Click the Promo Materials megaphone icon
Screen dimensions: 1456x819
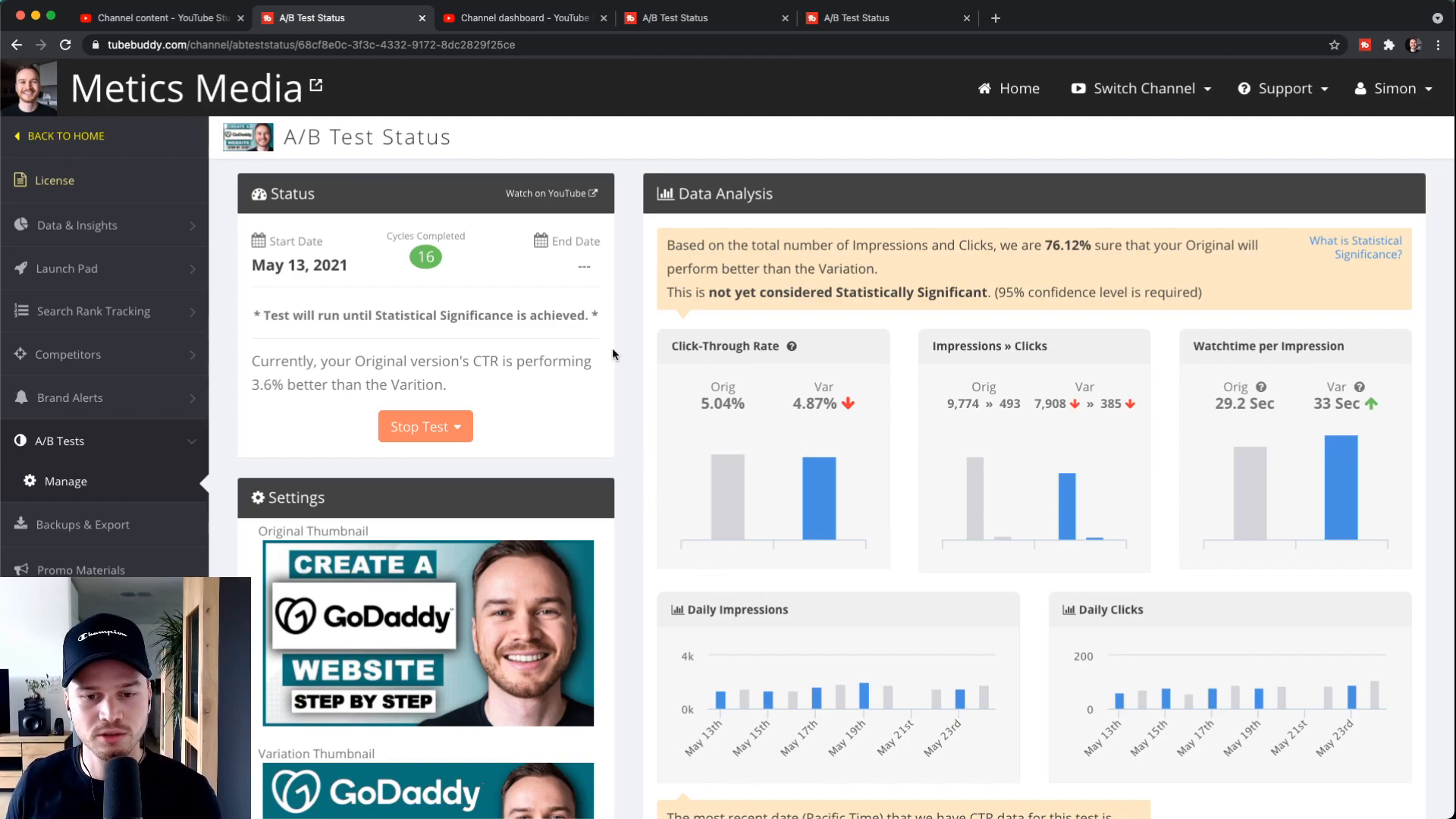pyautogui.click(x=21, y=569)
